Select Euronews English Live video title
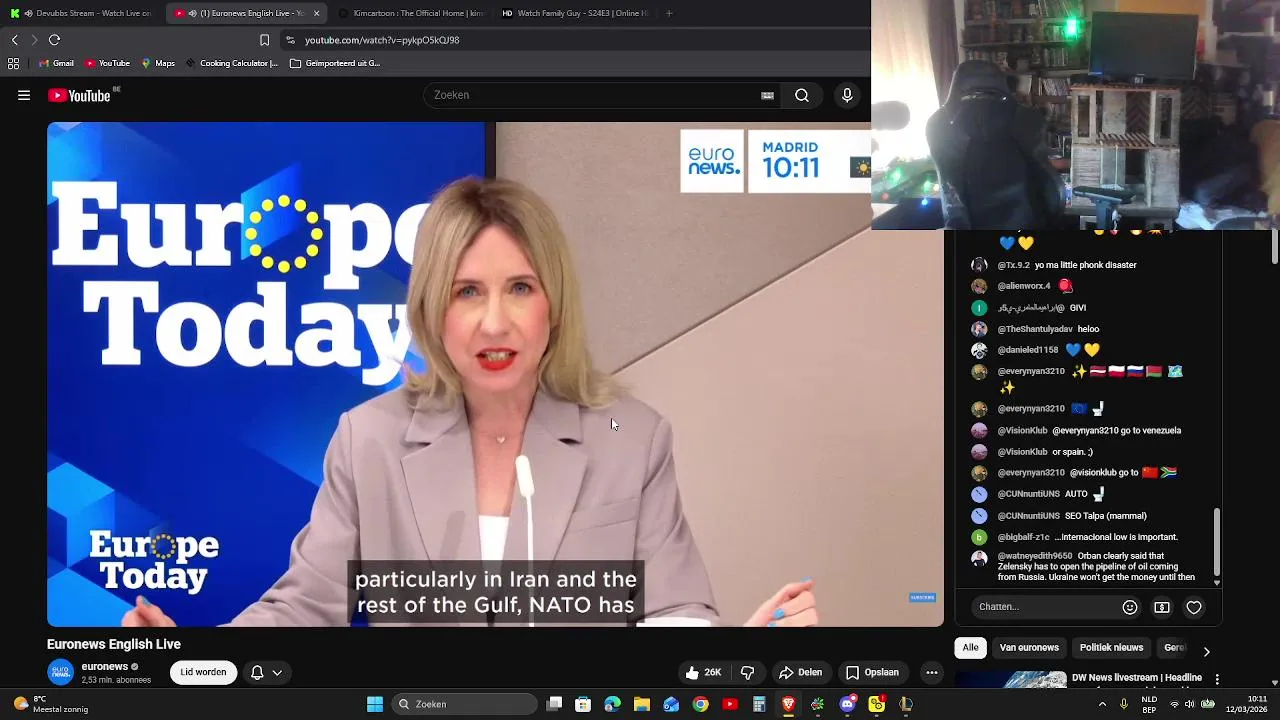This screenshot has width=1280, height=720. pos(114,644)
